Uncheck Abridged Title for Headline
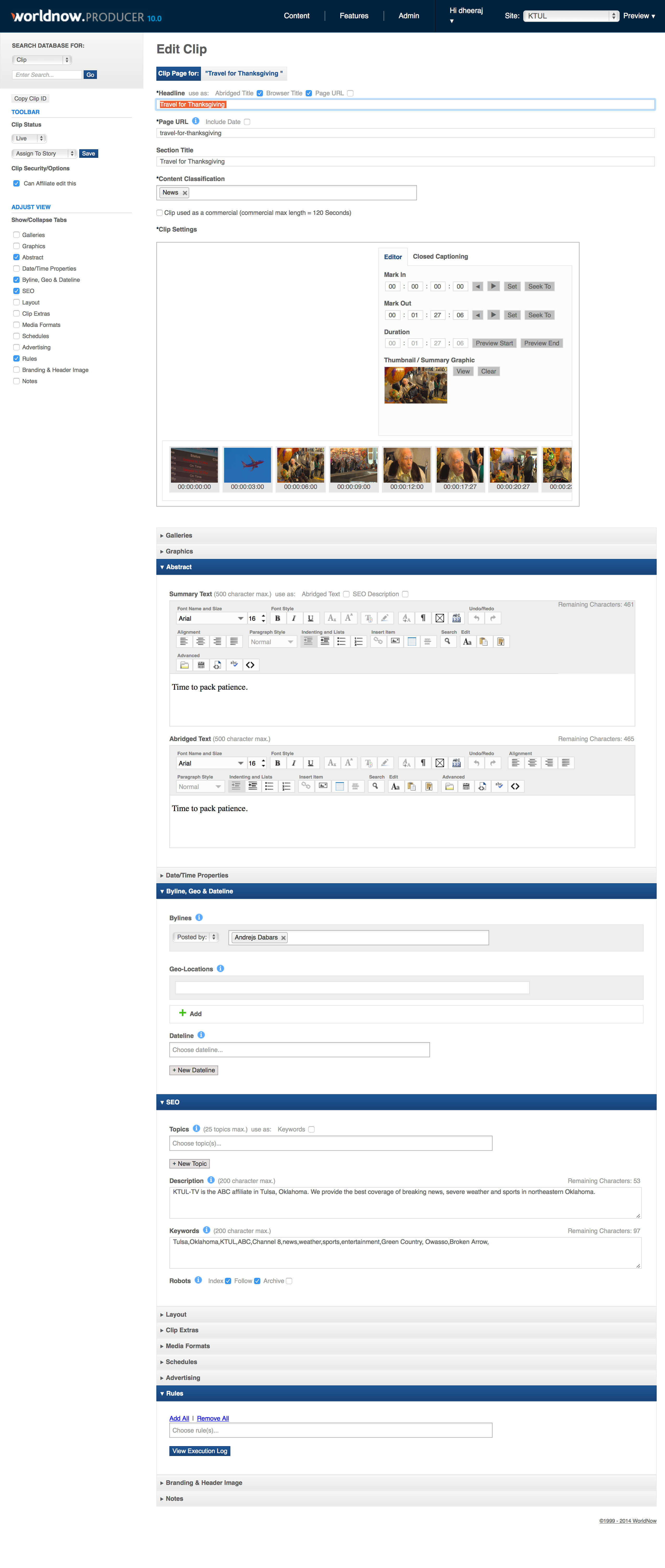 click(x=260, y=93)
